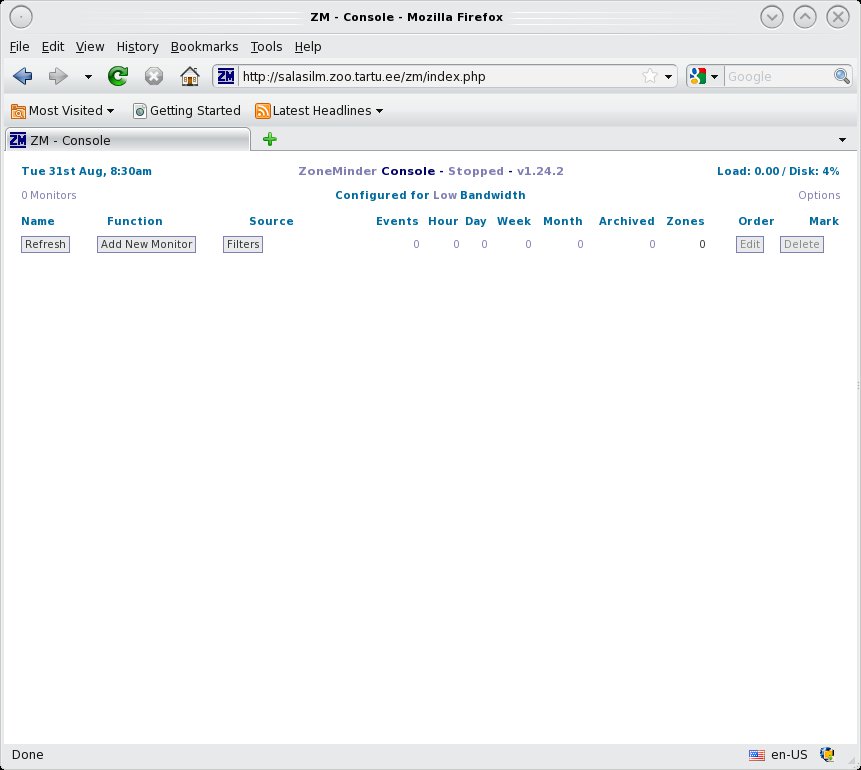The height and width of the screenshot is (770, 861).
Task: Expand the Latest Headlines feed dropdown
Action: [319, 111]
